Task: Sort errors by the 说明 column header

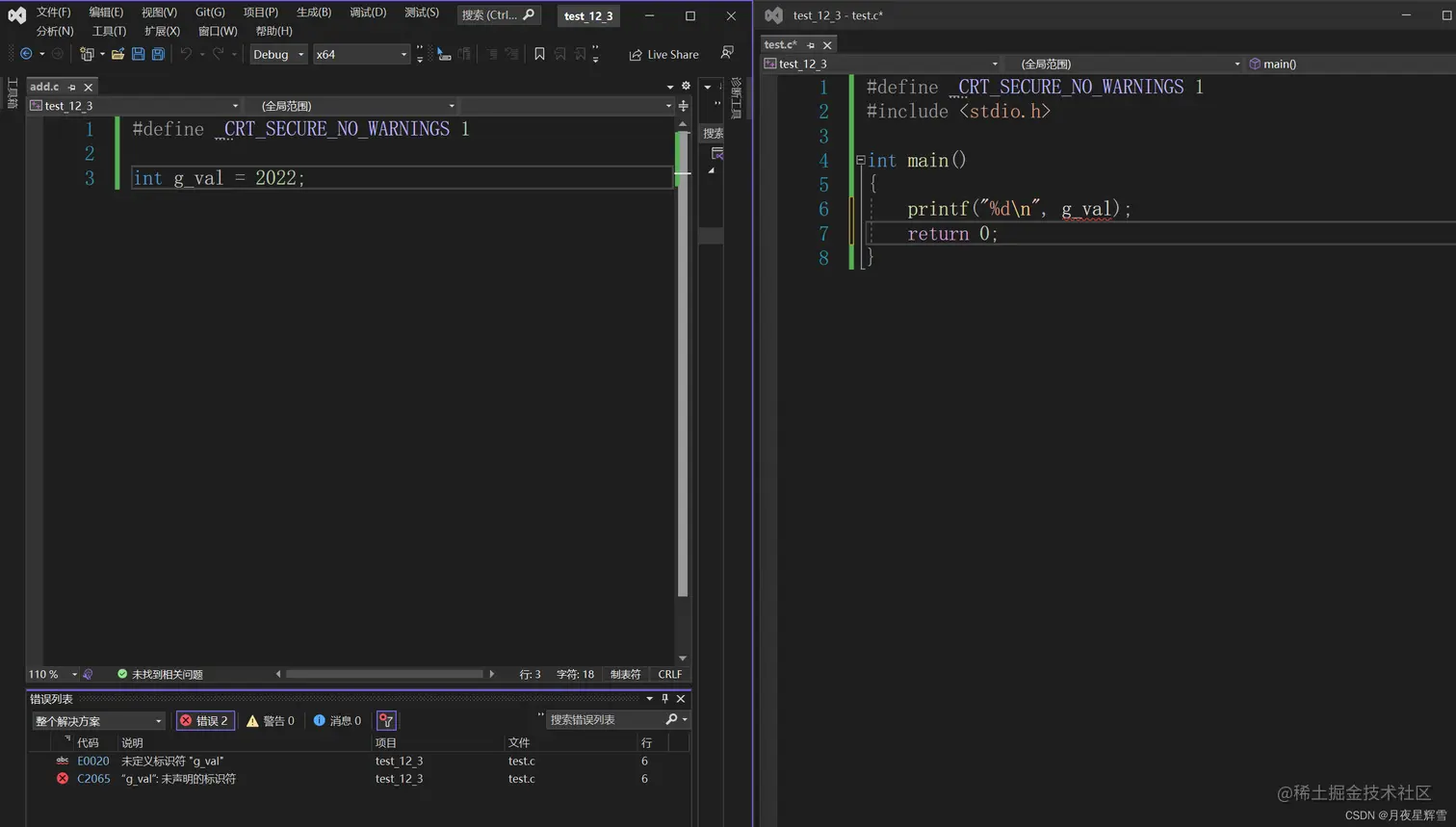Action: coord(245,742)
